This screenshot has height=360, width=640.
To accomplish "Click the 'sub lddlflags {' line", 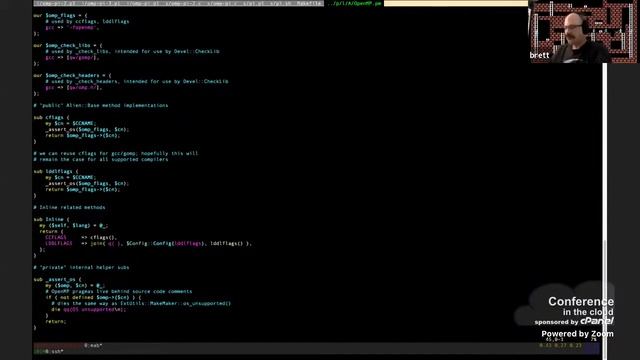I will point(56,171).
